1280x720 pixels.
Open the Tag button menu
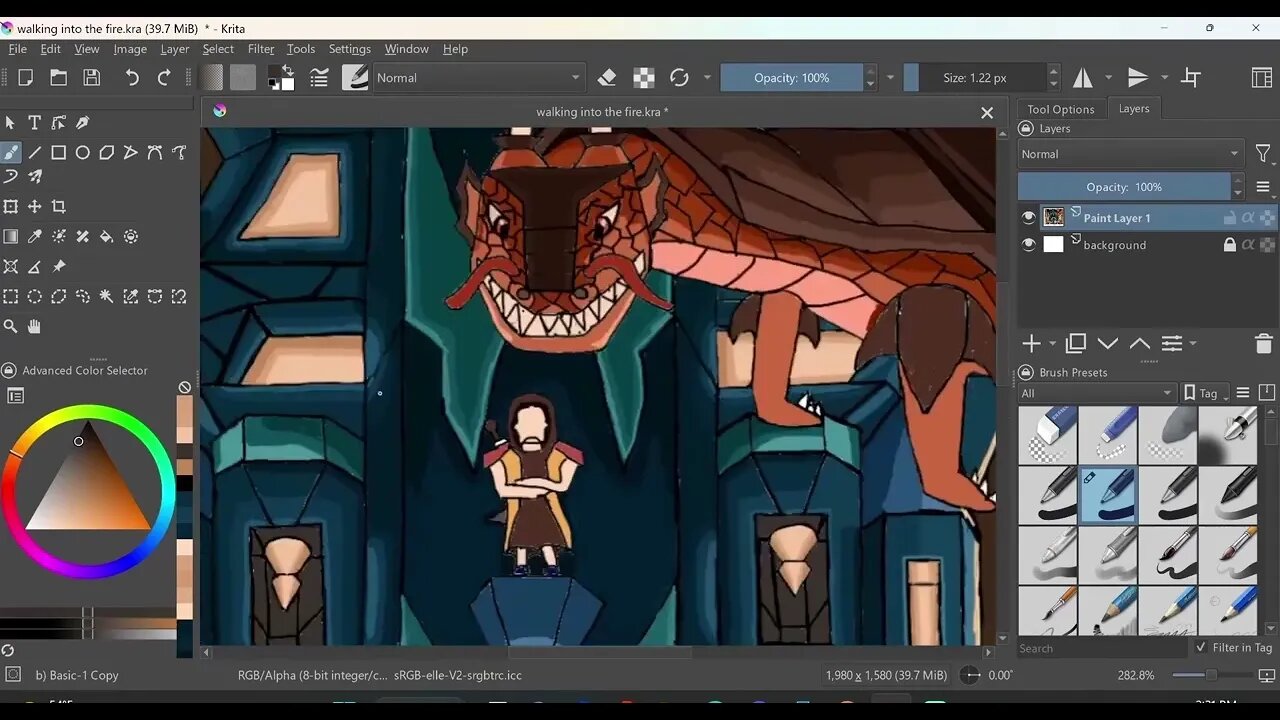coord(1206,393)
